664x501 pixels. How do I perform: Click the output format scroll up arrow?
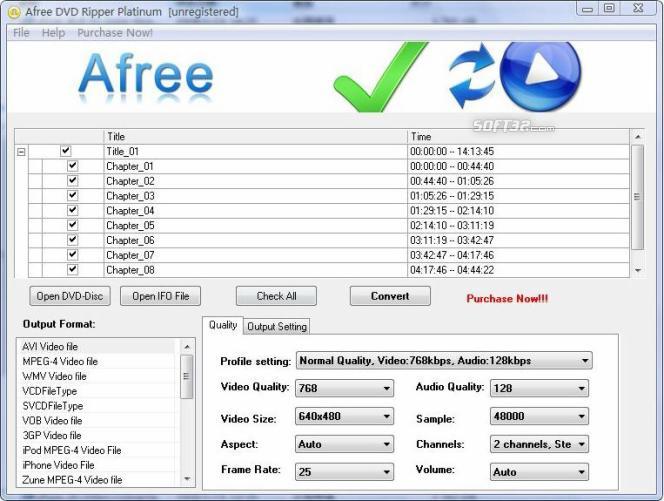[187, 347]
